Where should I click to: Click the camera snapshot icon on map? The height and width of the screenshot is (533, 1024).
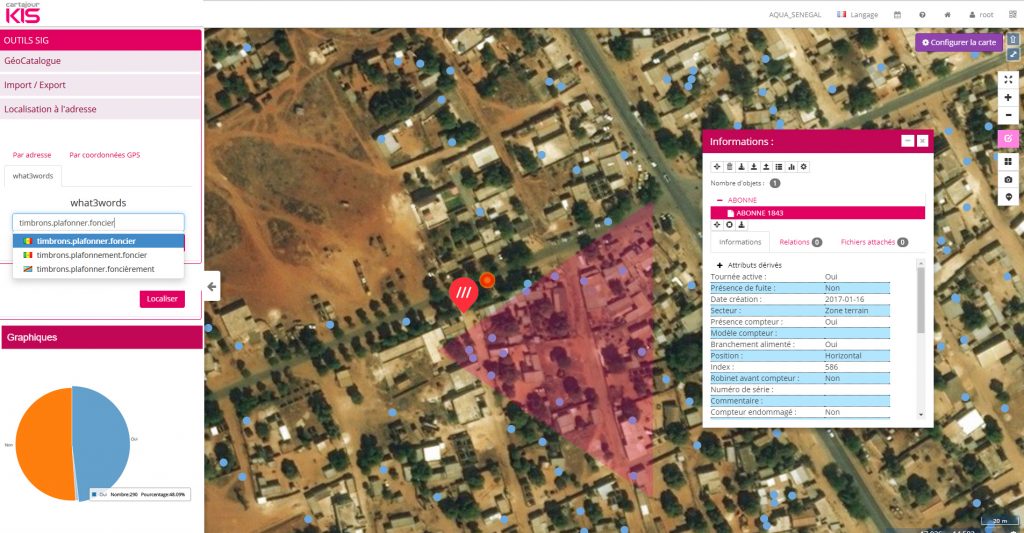tap(1008, 179)
